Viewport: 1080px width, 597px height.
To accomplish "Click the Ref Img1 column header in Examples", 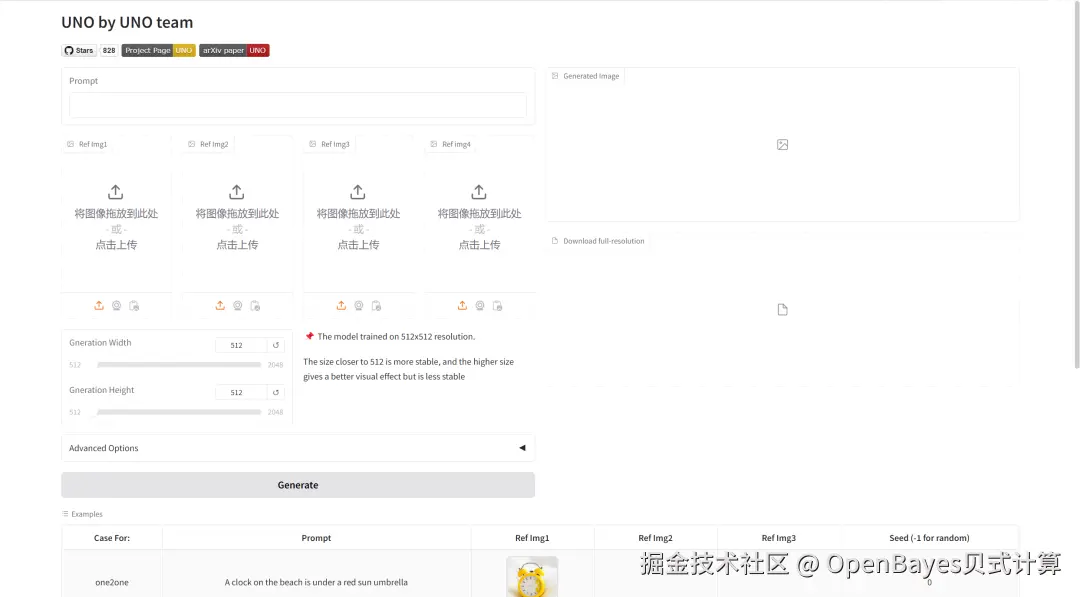I will tap(532, 538).
